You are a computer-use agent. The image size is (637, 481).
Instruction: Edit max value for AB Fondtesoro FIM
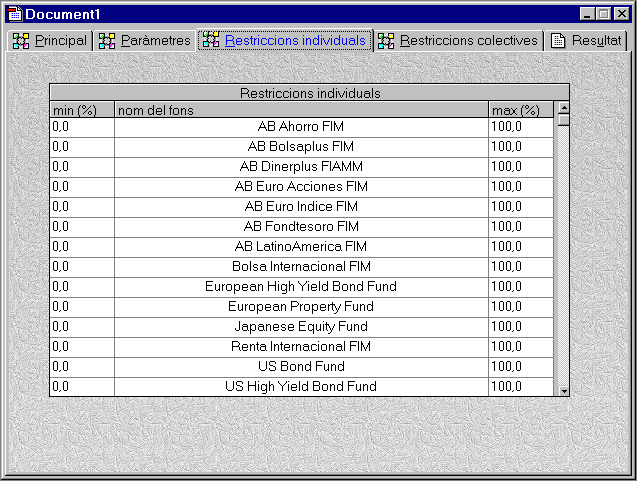pyautogui.click(x=521, y=227)
